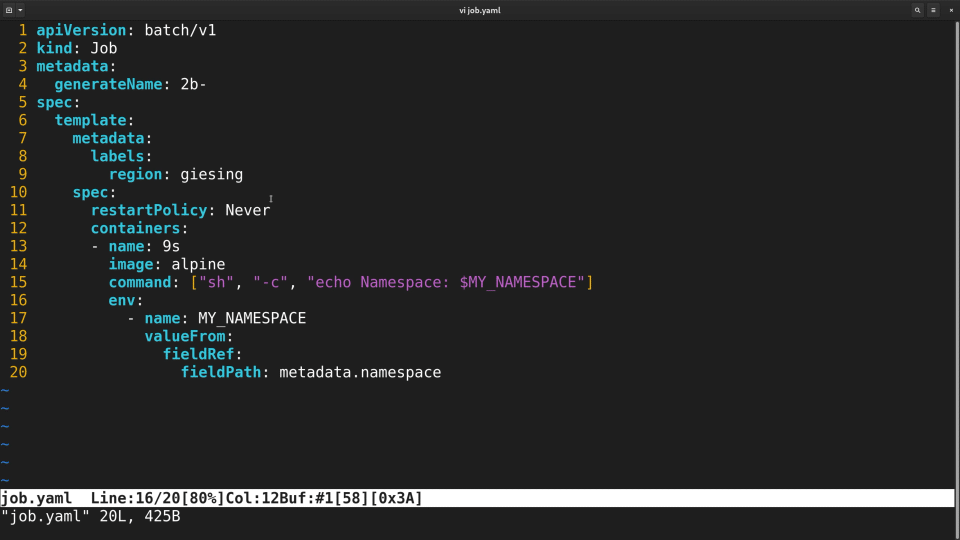The height and width of the screenshot is (540, 960).
Task: Click the 'containers' key
Action: pos(135,228)
